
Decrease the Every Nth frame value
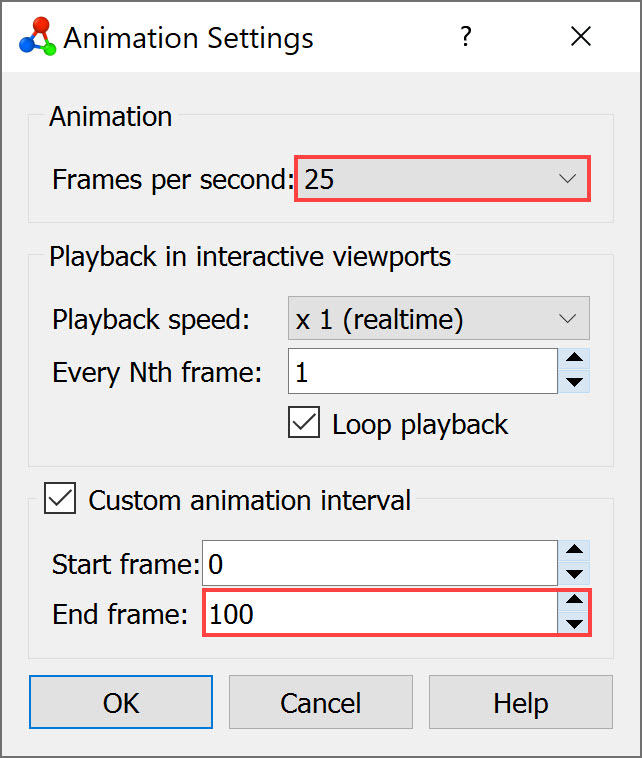point(575,382)
